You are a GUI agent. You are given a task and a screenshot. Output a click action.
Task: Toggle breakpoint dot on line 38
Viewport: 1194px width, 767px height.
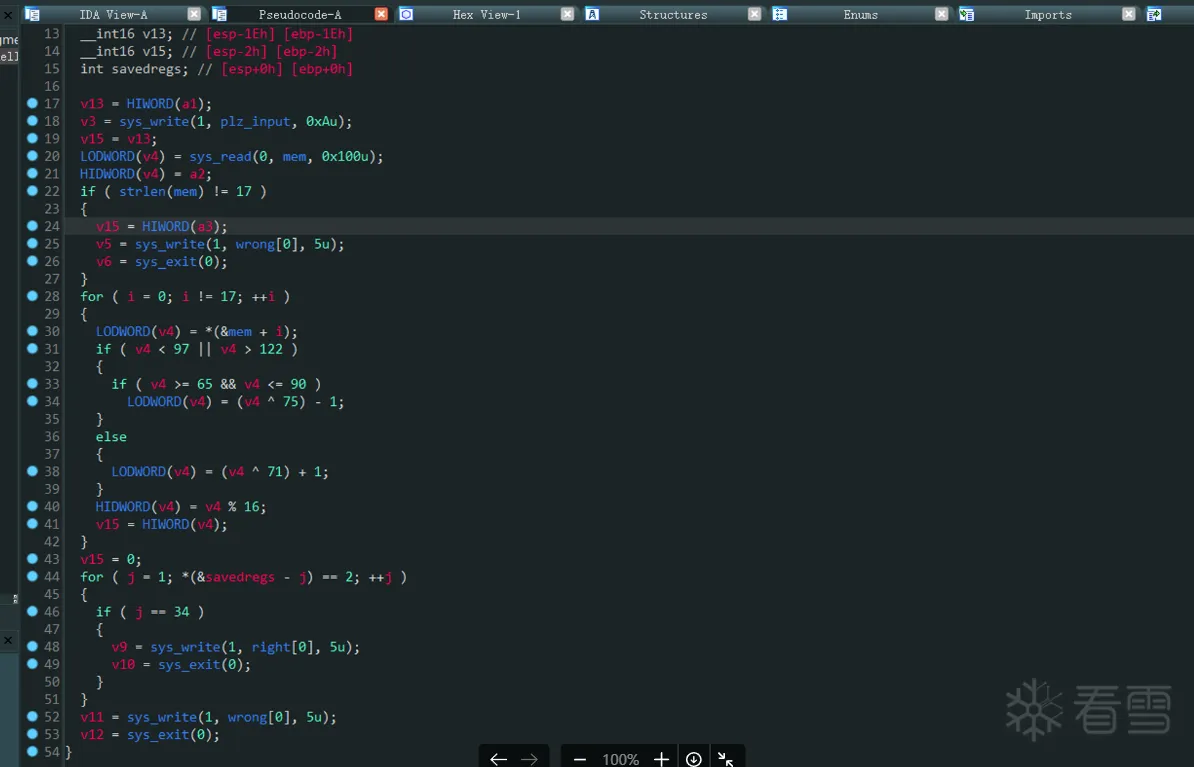pyautogui.click(x=32, y=471)
